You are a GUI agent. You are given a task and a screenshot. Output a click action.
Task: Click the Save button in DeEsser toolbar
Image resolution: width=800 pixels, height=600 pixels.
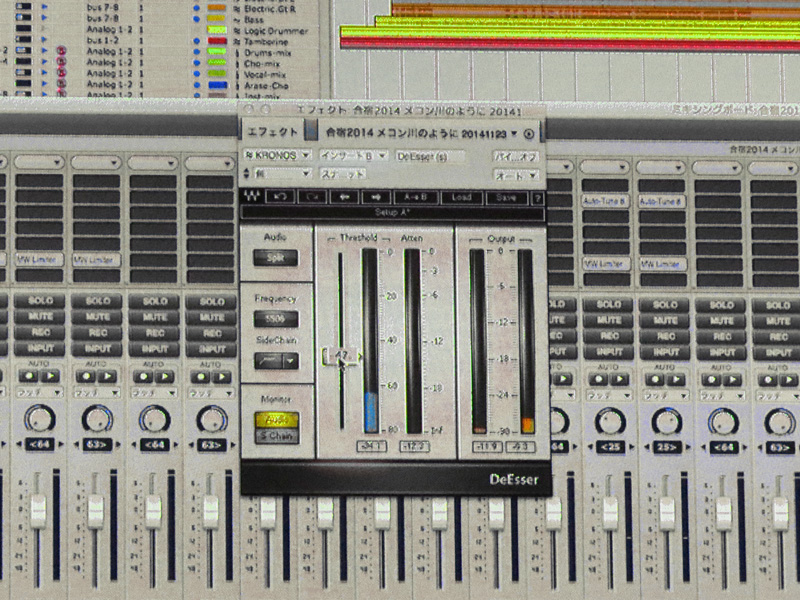pyautogui.click(x=506, y=197)
